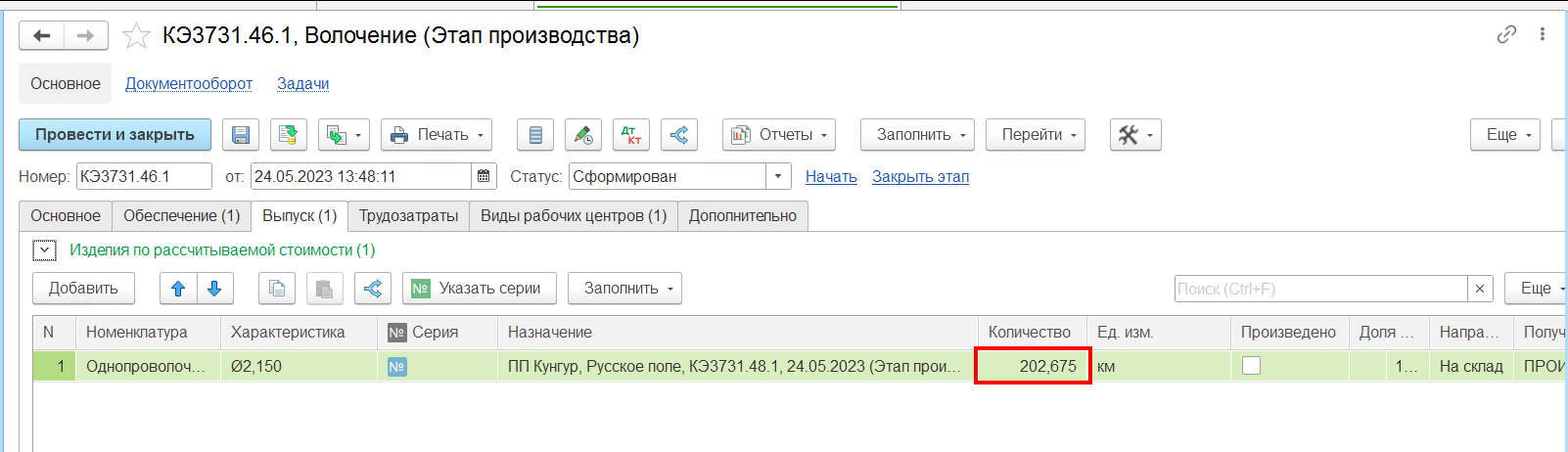Expand the Статус dropdown arrow

[778, 176]
